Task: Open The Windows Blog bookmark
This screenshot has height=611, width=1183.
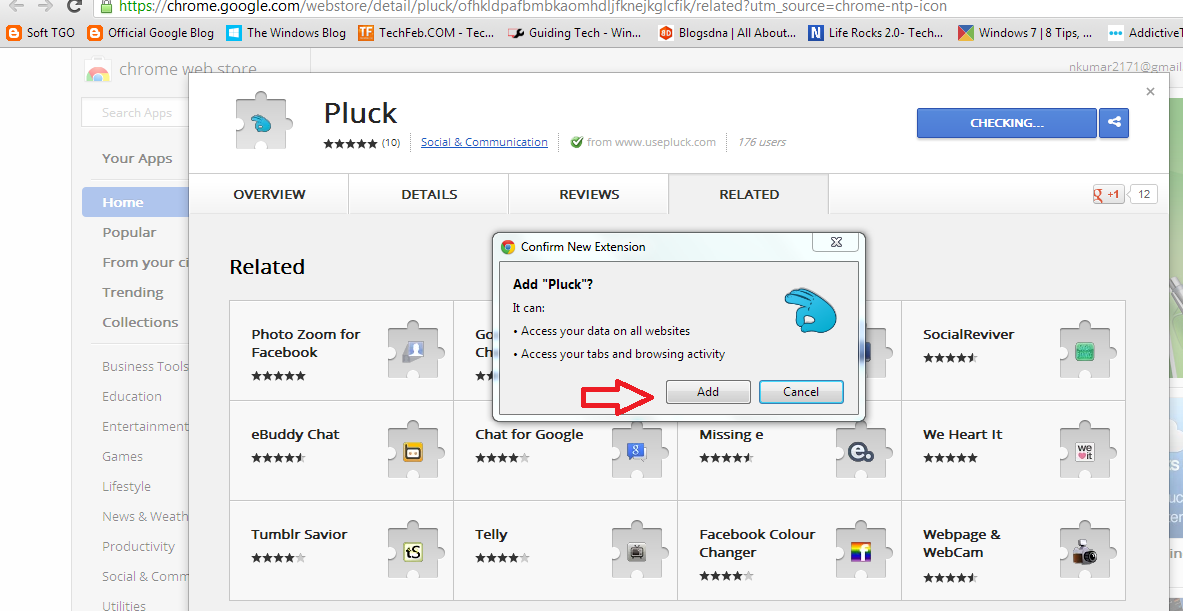Action: pyautogui.click(x=286, y=32)
